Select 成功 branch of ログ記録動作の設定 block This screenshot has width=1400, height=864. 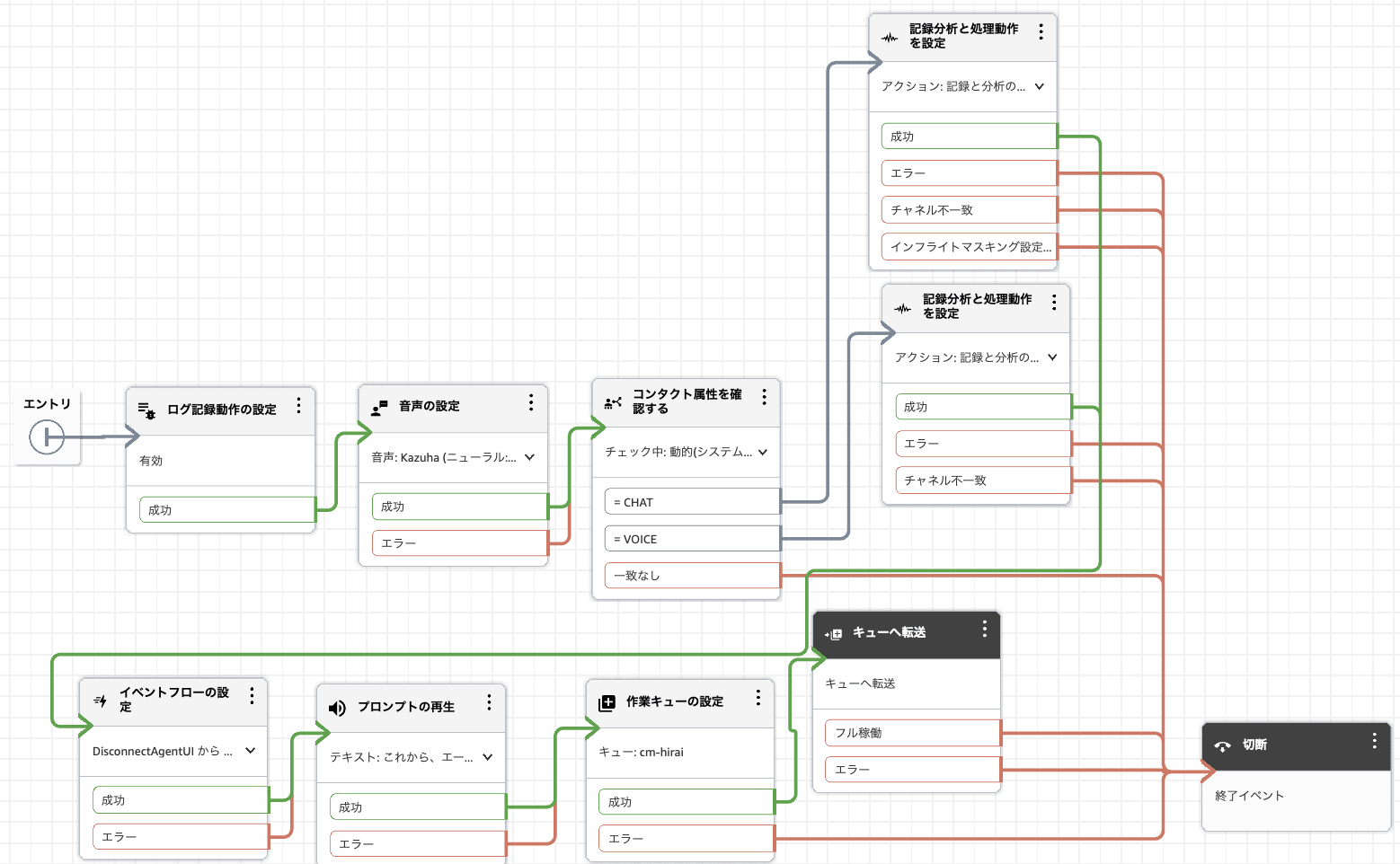[227, 510]
